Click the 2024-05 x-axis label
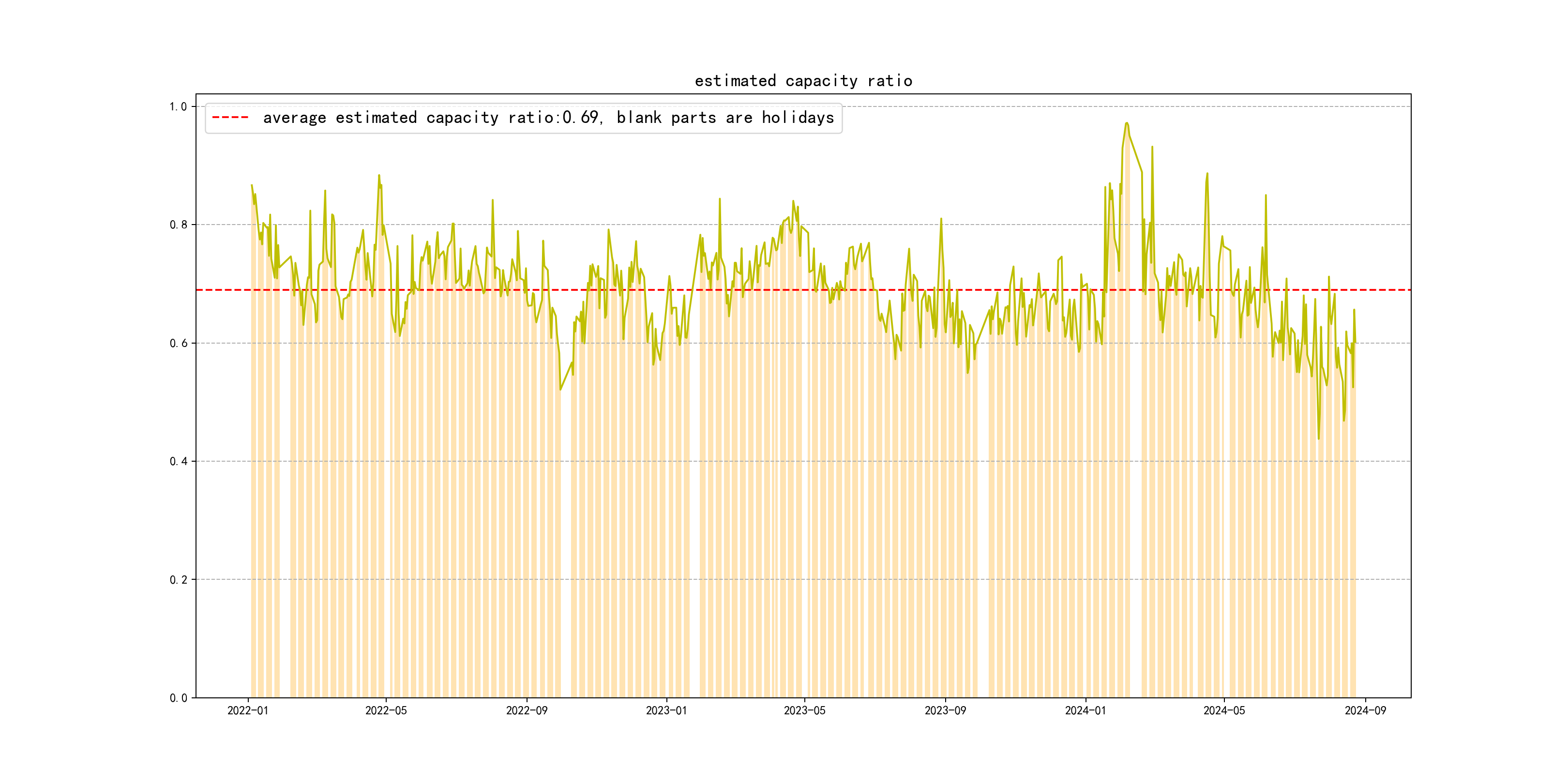 1224,710
